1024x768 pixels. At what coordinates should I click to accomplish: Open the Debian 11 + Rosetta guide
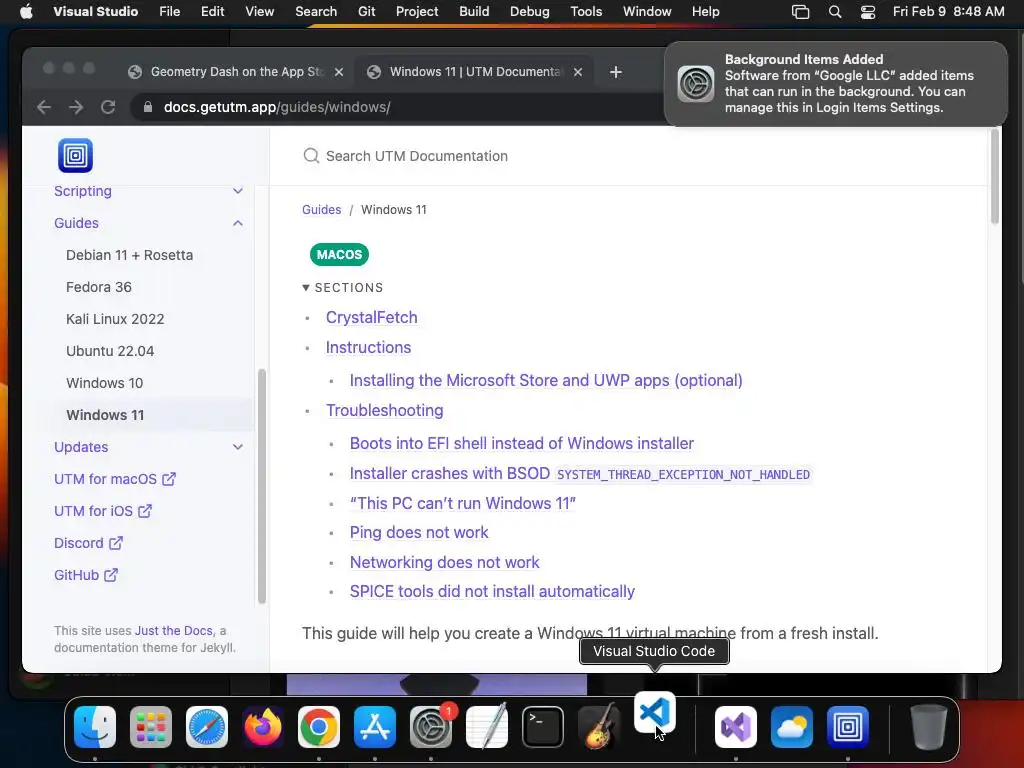[129, 255]
